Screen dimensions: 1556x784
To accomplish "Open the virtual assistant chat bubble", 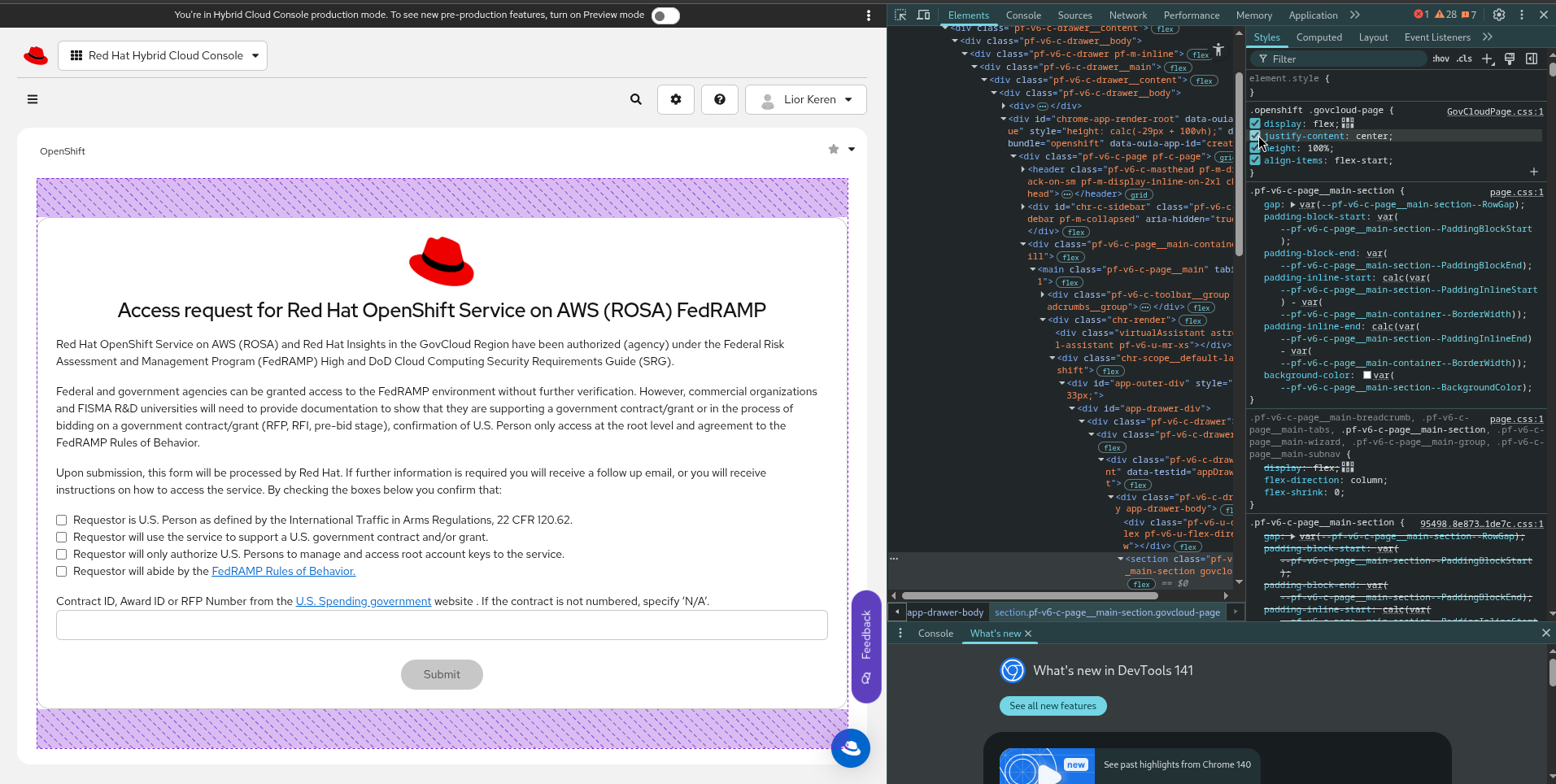I will click(x=851, y=748).
